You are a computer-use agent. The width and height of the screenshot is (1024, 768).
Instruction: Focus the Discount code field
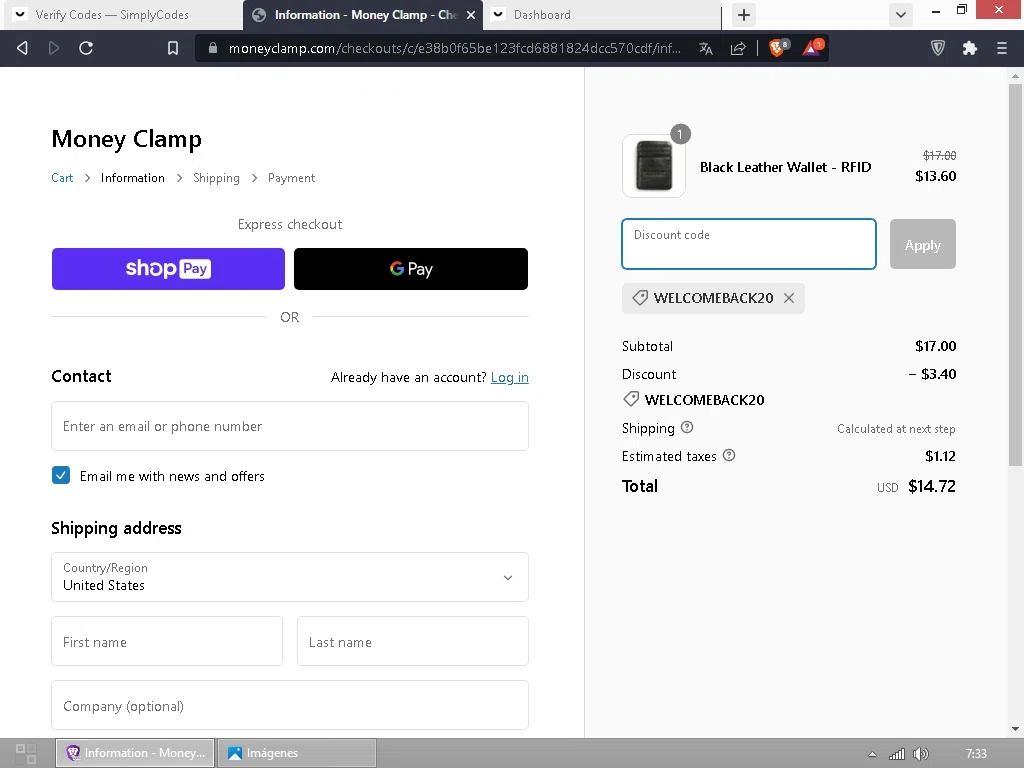click(748, 244)
